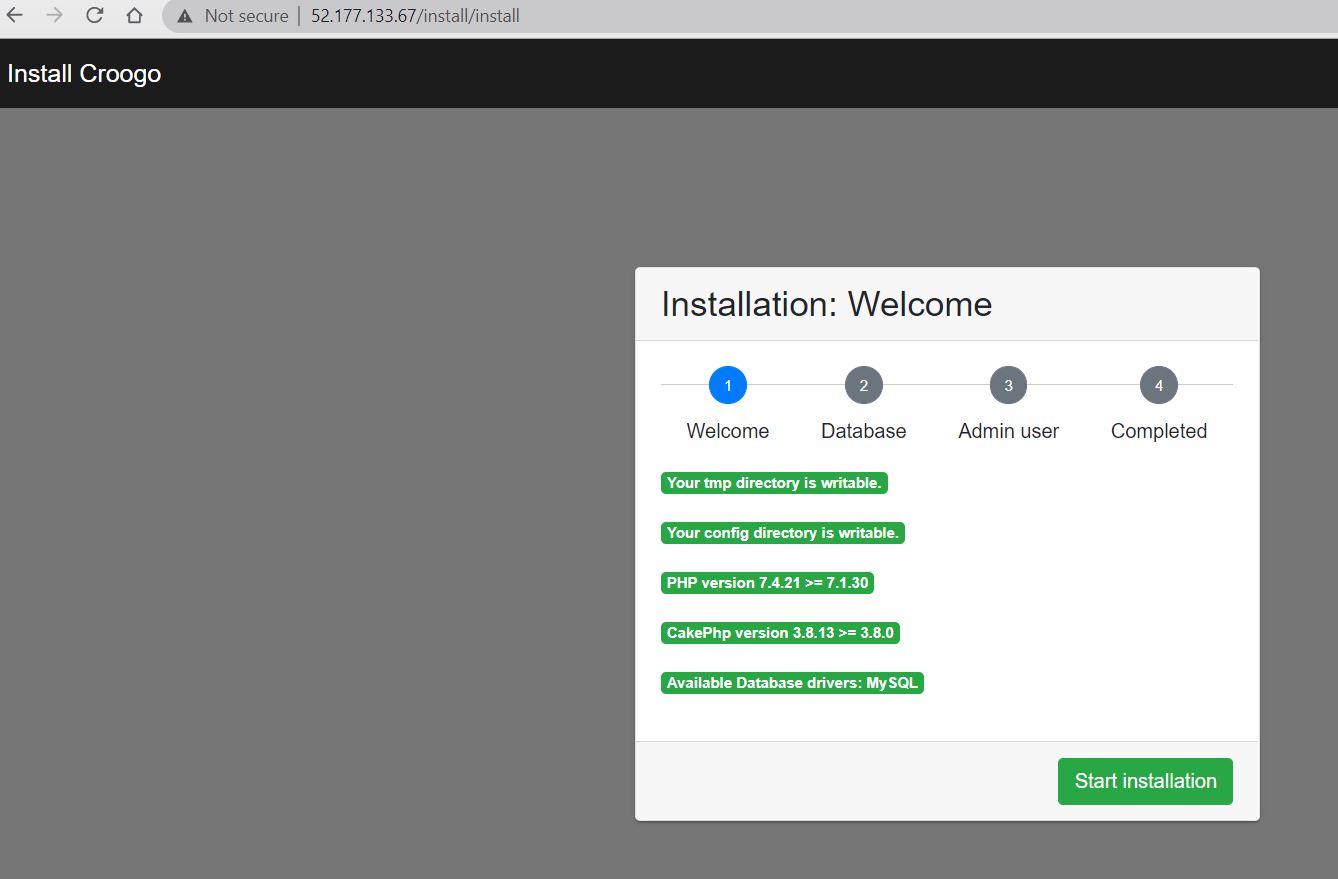Click the browser forward arrow
Viewport: 1338px width, 879px height.
point(55,16)
